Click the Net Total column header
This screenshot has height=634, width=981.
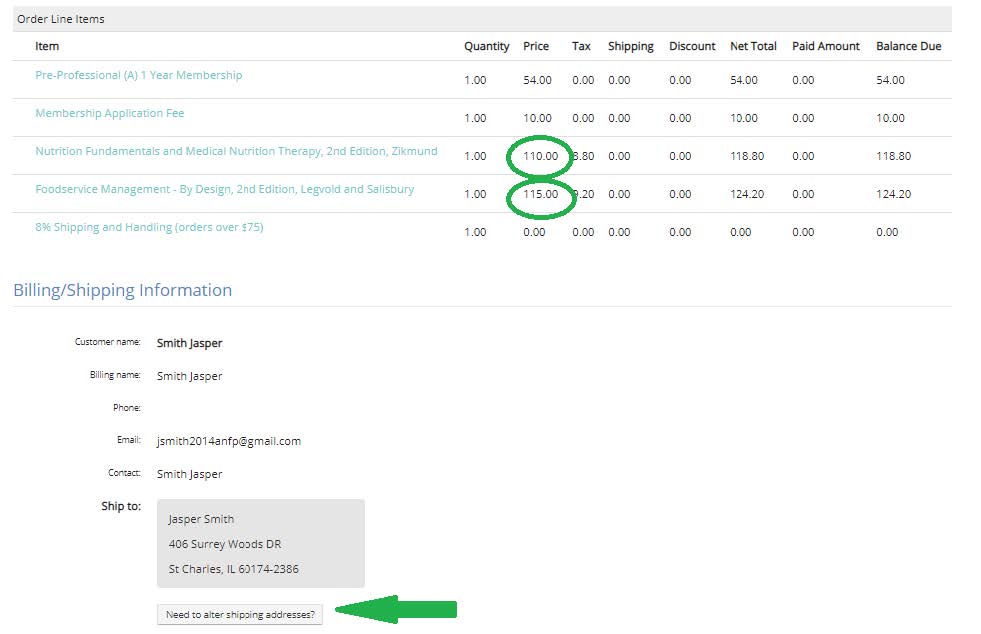pos(753,47)
